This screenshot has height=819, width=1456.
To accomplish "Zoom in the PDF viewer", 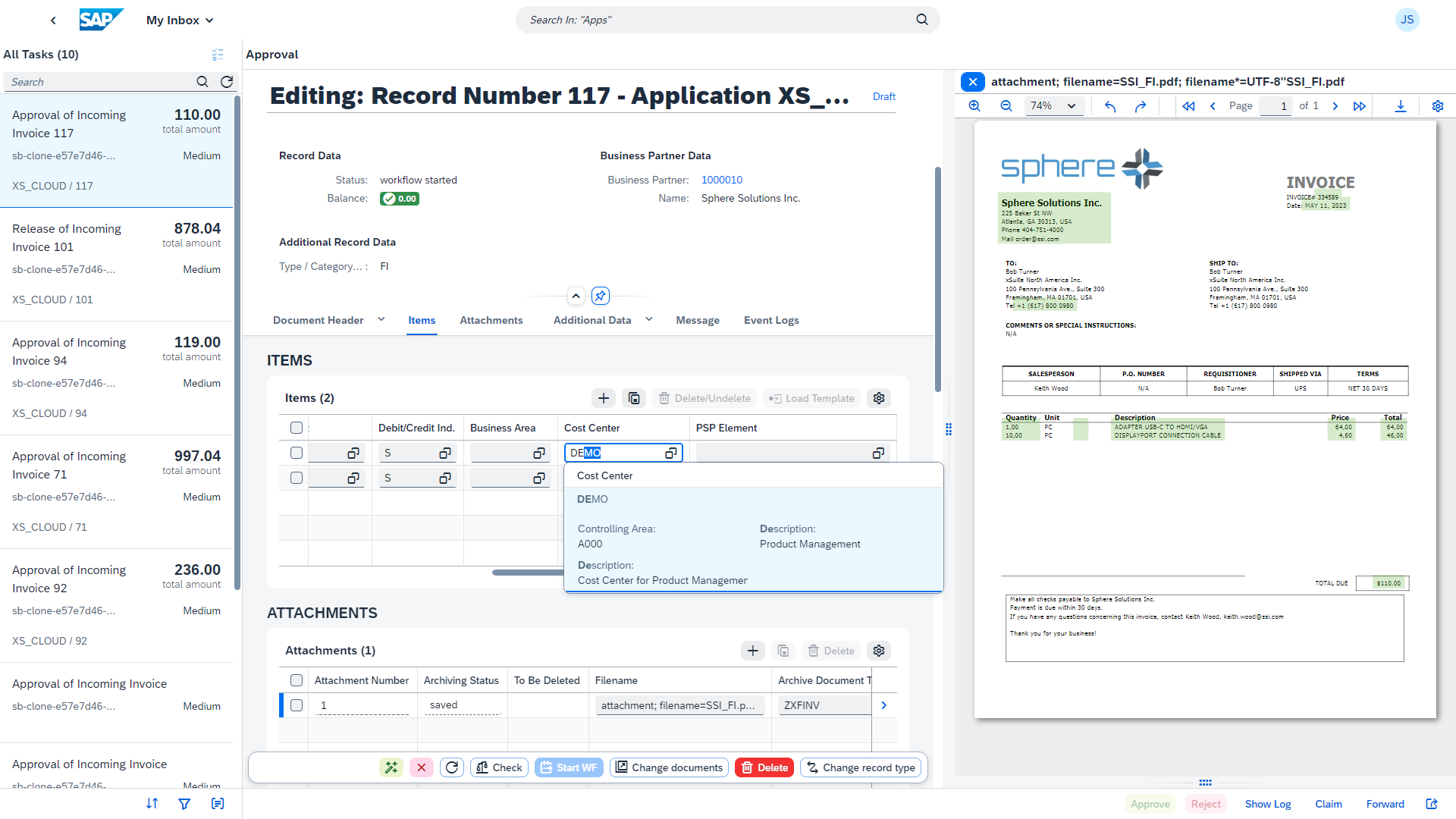I will click(974, 106).
